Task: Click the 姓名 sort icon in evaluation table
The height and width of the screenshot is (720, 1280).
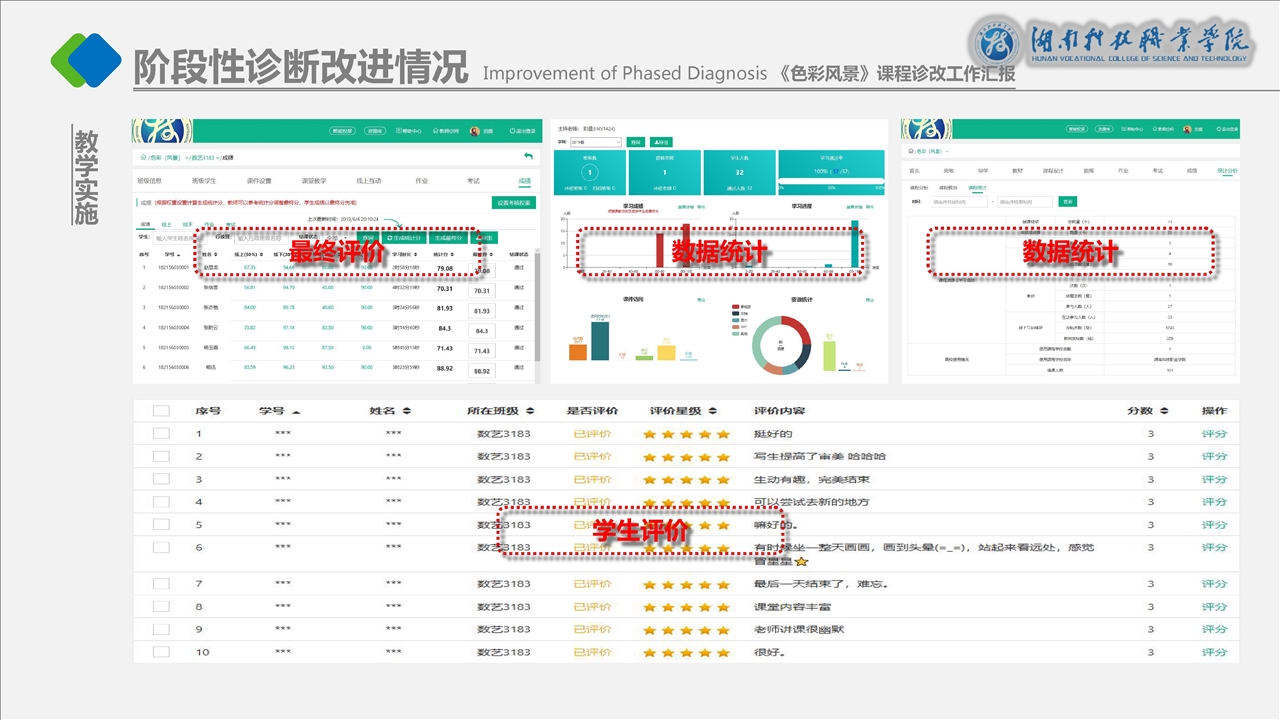Action: coord(407,412)
